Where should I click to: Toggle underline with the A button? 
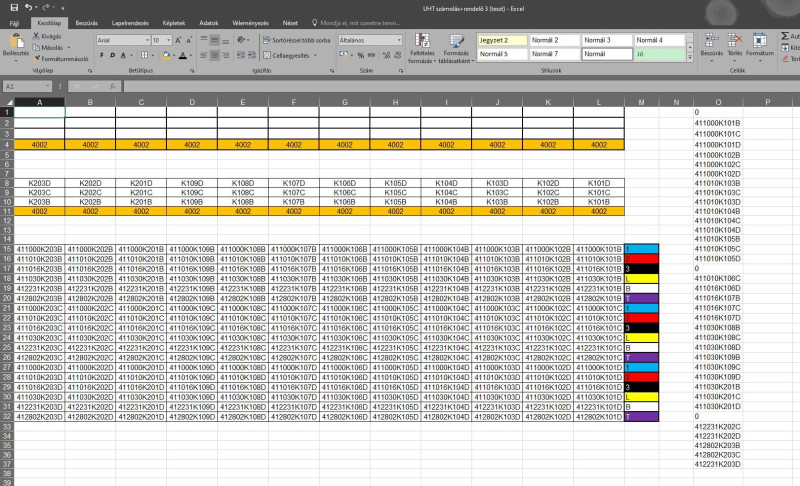point(123,55)
